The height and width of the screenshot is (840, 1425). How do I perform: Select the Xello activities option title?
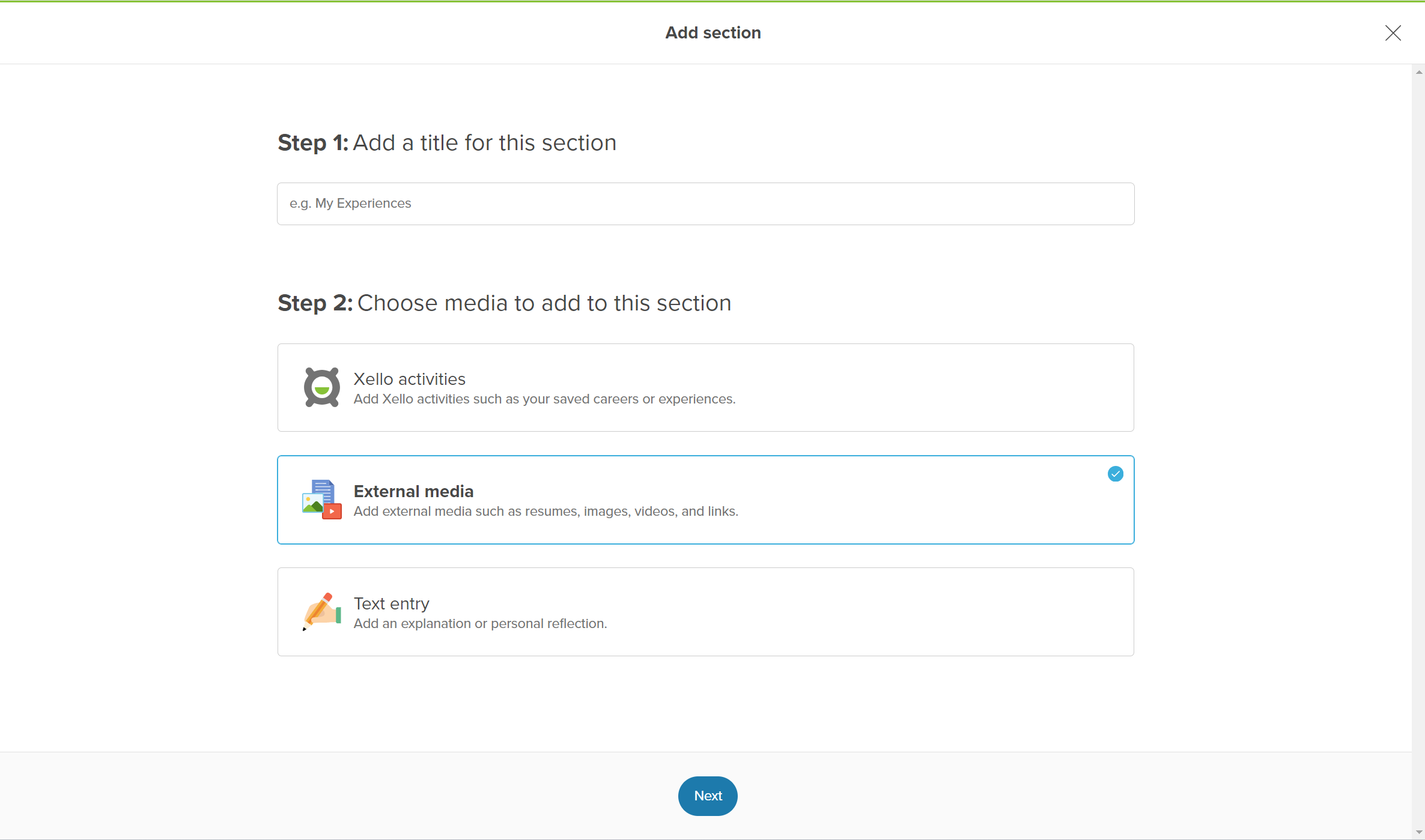(409, 379)
